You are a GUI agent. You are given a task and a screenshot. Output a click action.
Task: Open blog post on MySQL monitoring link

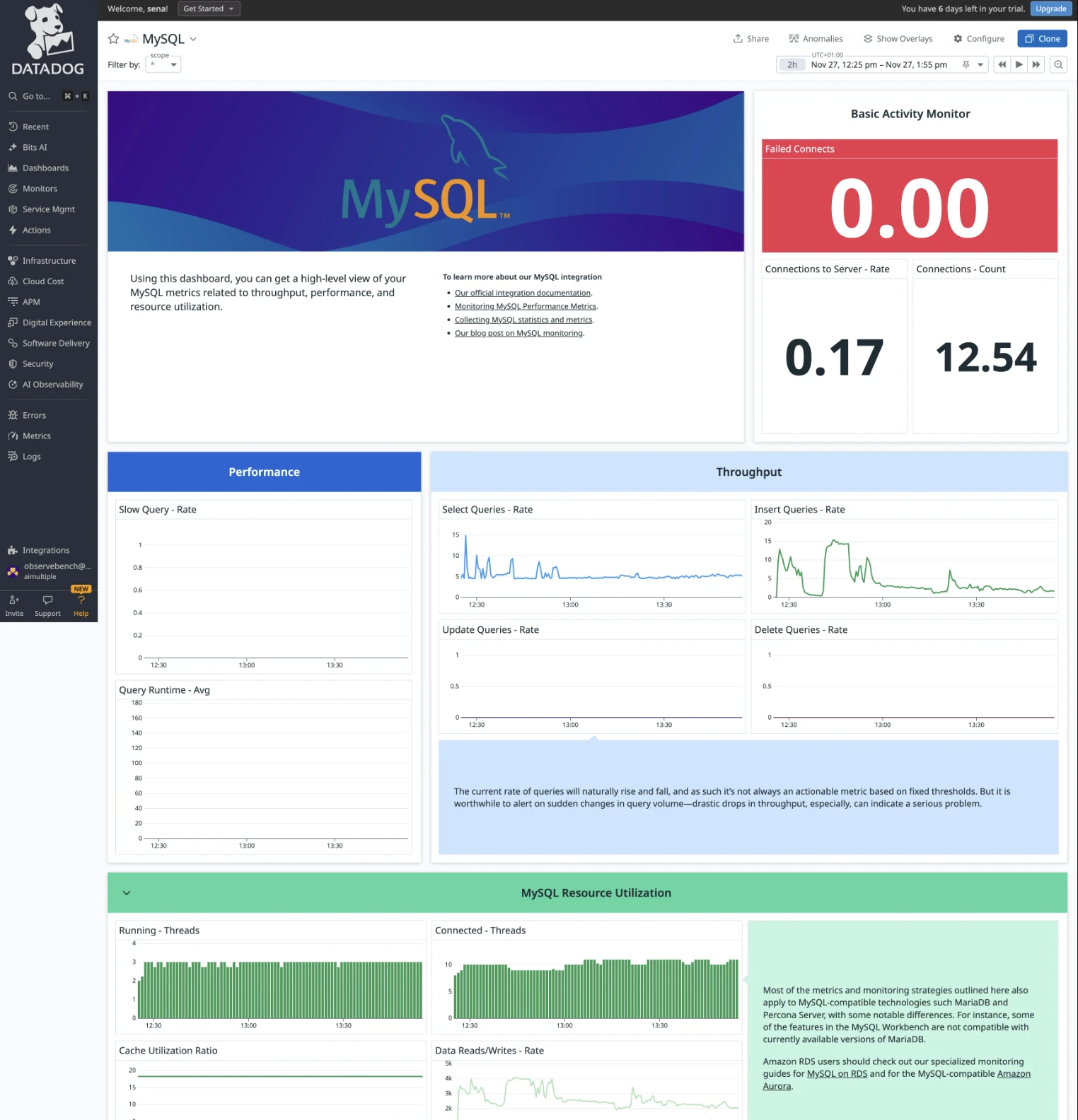[x=518, y=333]
